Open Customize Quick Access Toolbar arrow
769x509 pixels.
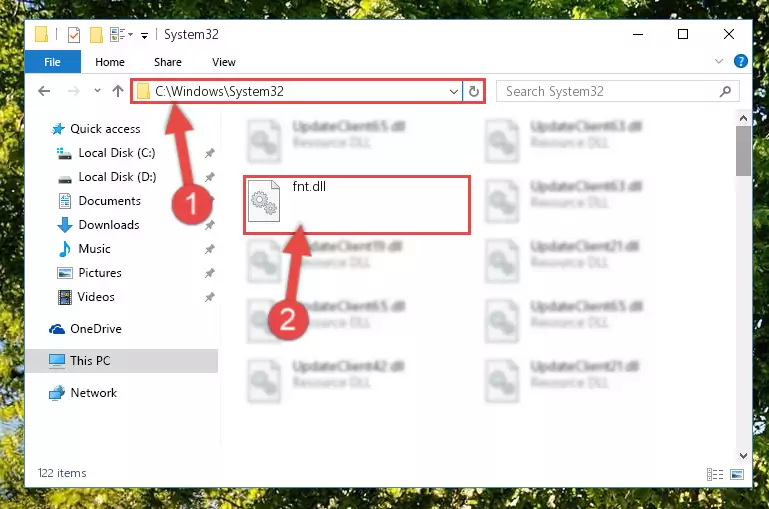coord(144,35)
